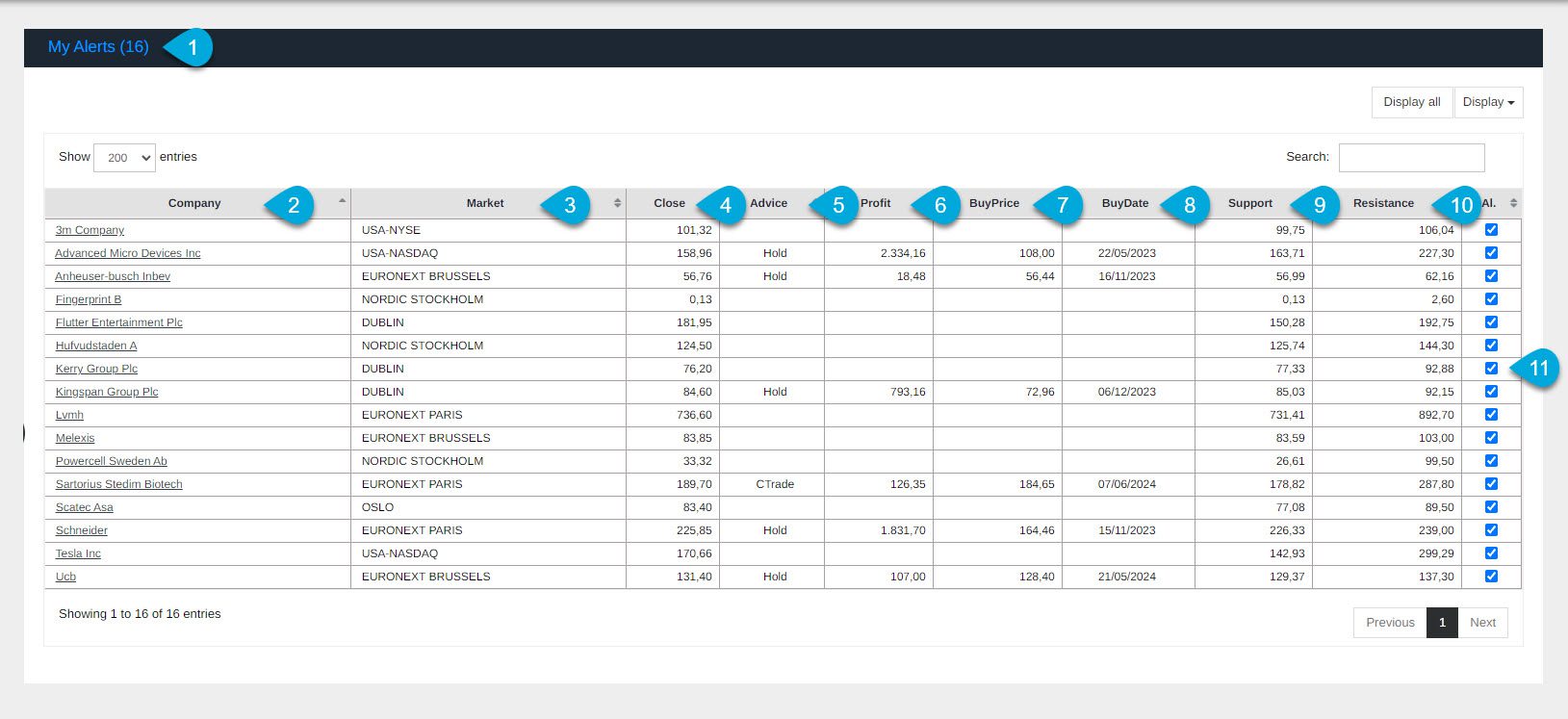The width and height of the screenshot is (1568, 719).
Task: Sort table by Resistance column header
Action: [1382, 203]
